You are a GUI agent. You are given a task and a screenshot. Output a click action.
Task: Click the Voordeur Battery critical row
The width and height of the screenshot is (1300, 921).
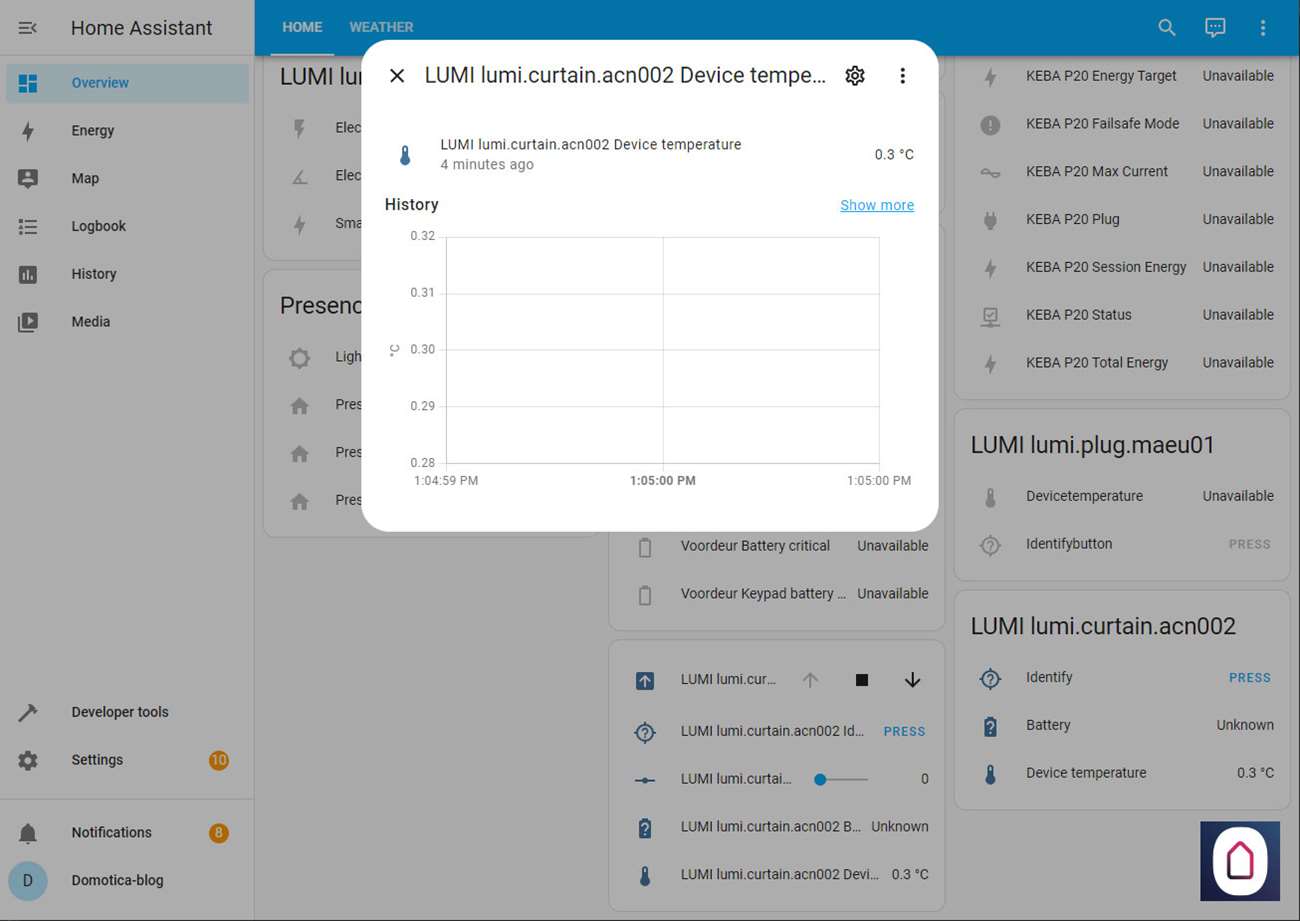[777, 546]
